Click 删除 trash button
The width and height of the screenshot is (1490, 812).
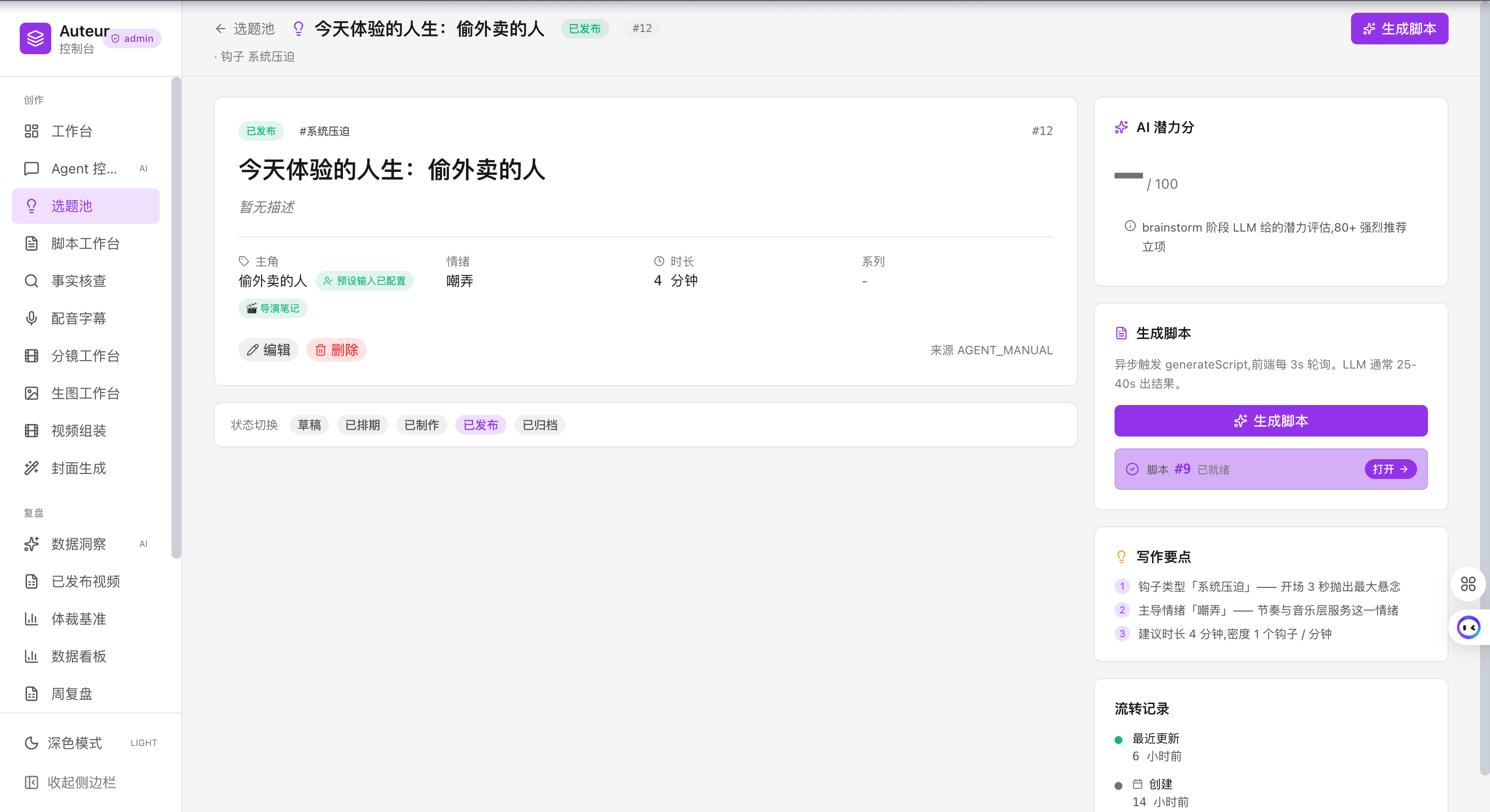(x=336, y=350)
